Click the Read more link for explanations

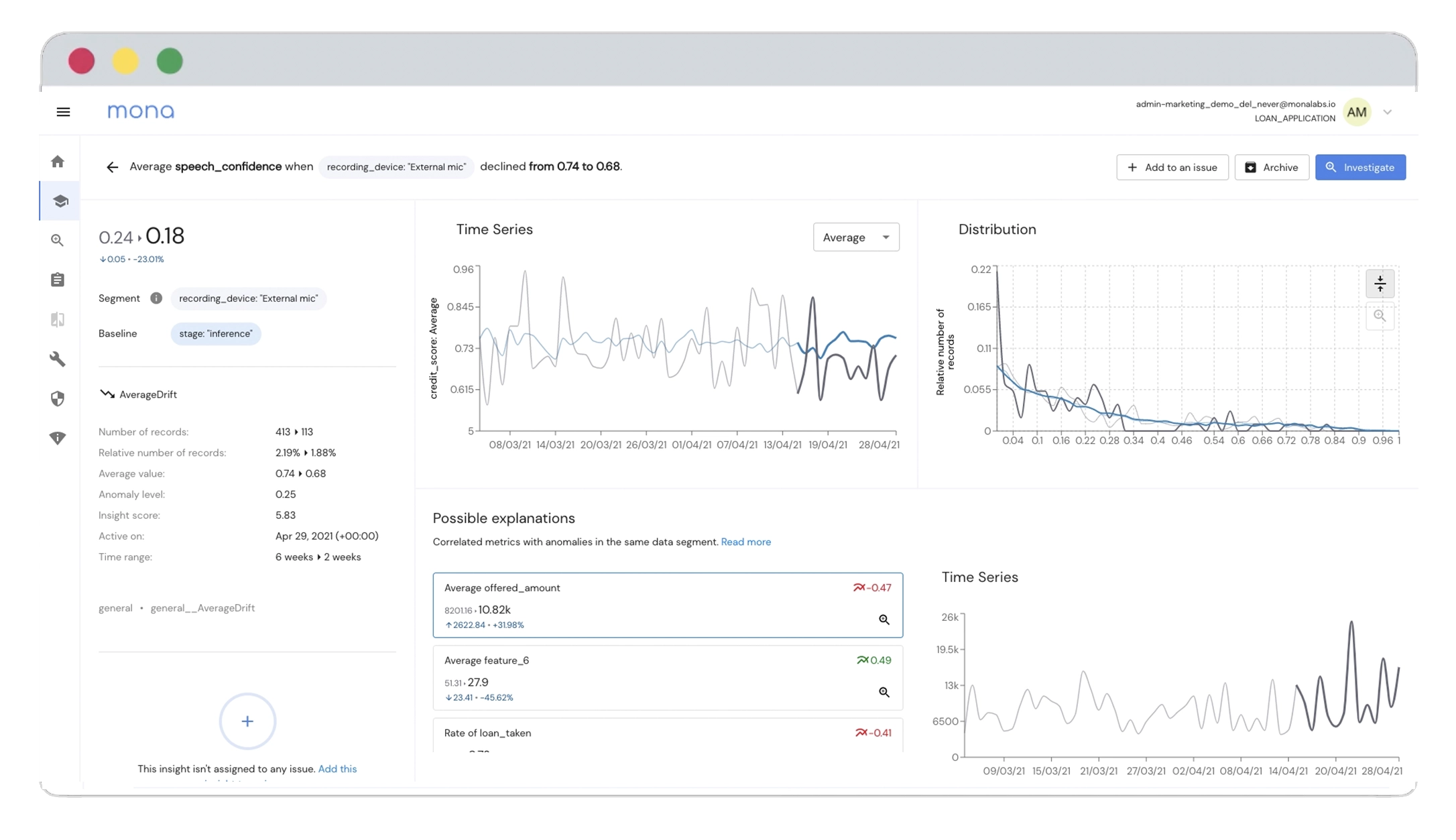pos(745,541)
